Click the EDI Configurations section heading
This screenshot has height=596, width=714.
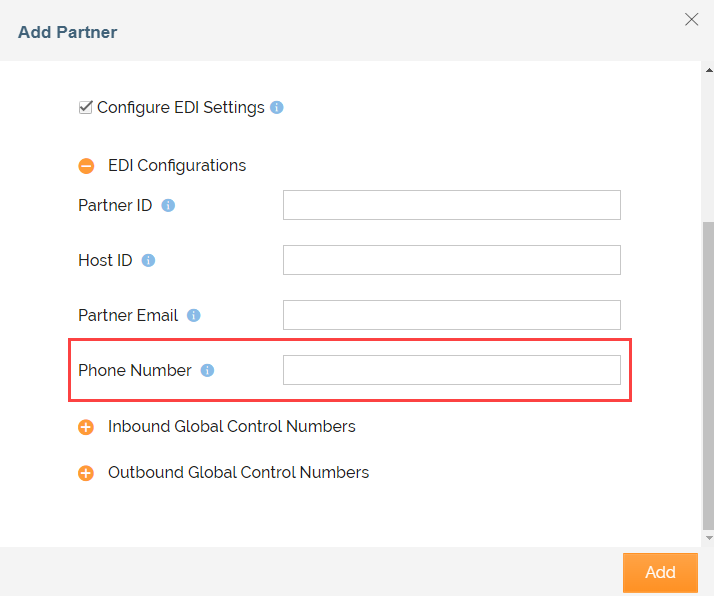coord(176,165)
